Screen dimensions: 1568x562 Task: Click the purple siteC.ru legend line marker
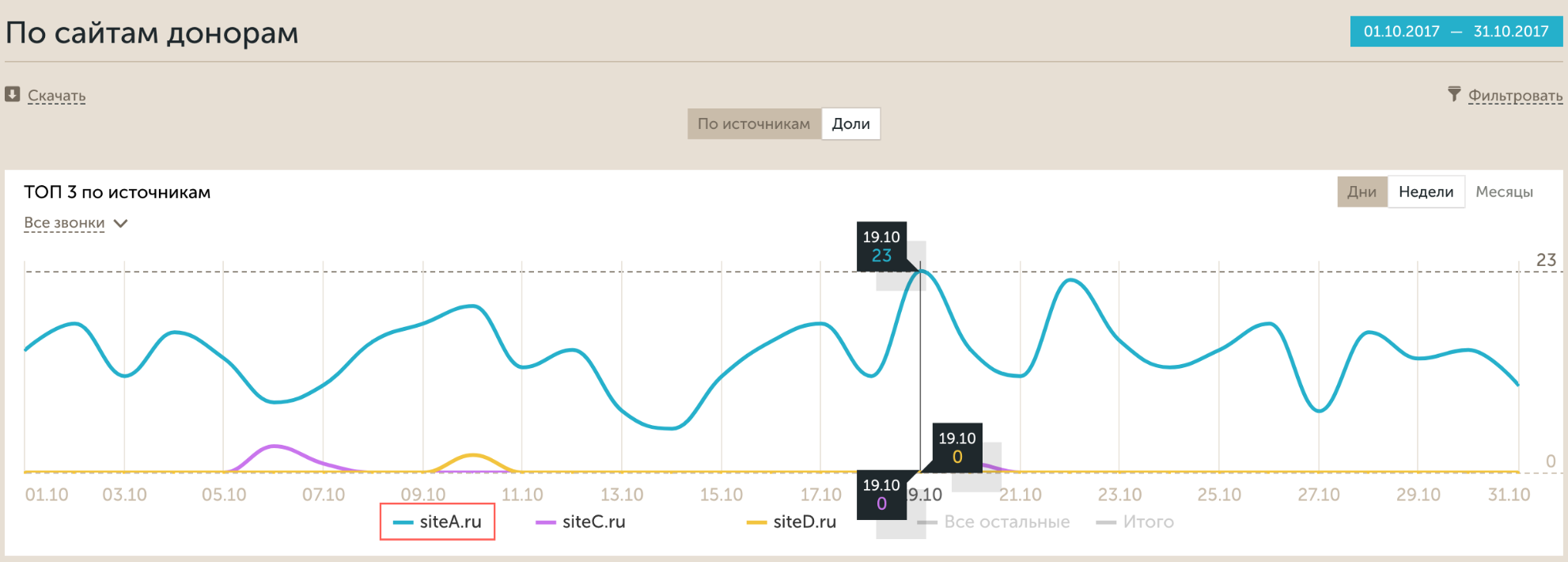click(x=546, y=522)
